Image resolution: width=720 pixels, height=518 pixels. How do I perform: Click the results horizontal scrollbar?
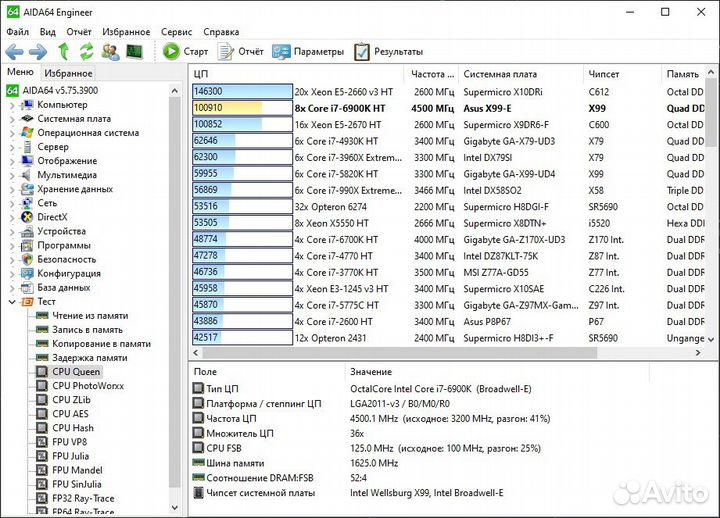(x=399, y=353)
